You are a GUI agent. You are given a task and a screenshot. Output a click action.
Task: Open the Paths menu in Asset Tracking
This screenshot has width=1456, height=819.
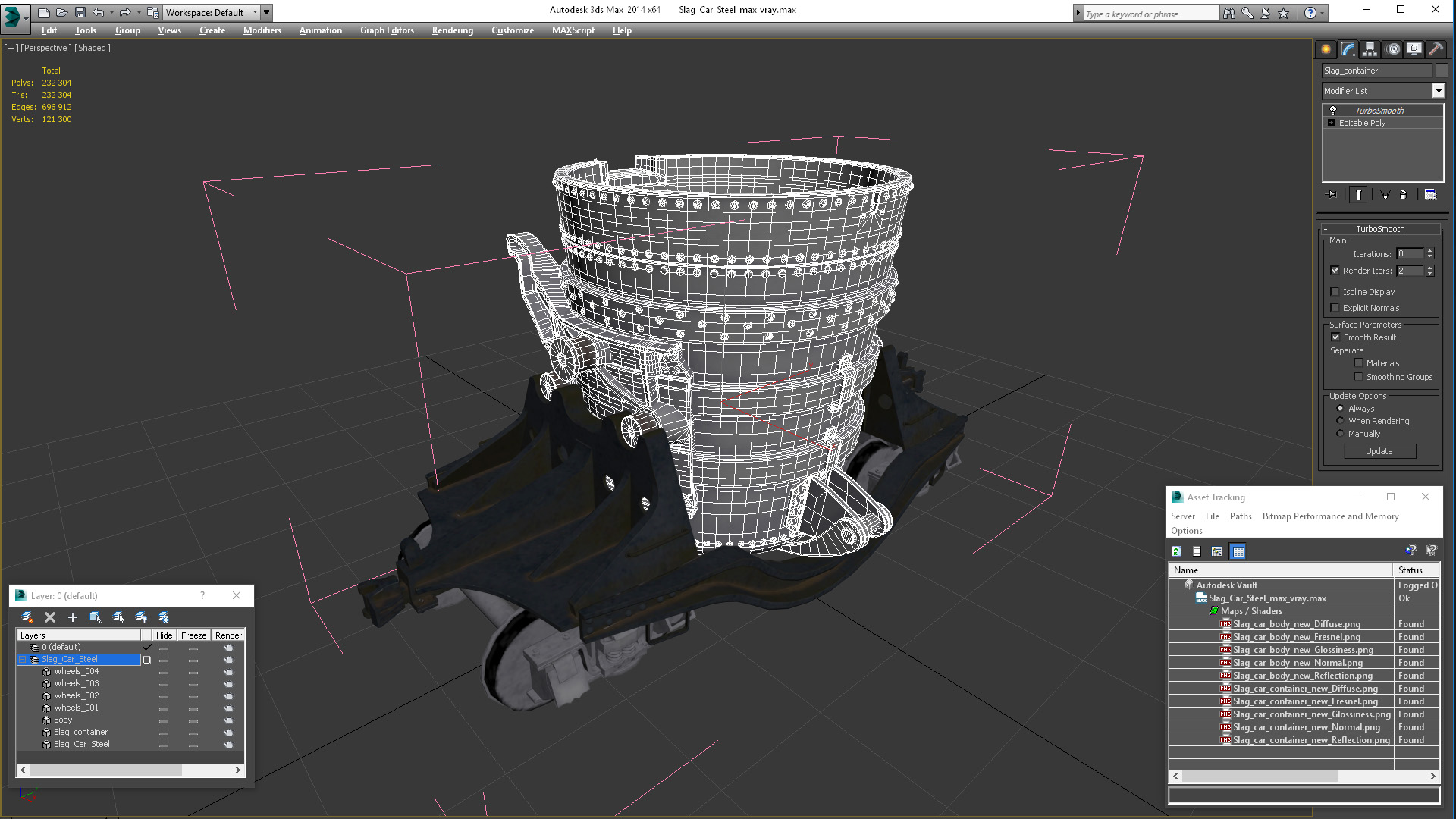pyautogui.click(x=1241, y=516)
